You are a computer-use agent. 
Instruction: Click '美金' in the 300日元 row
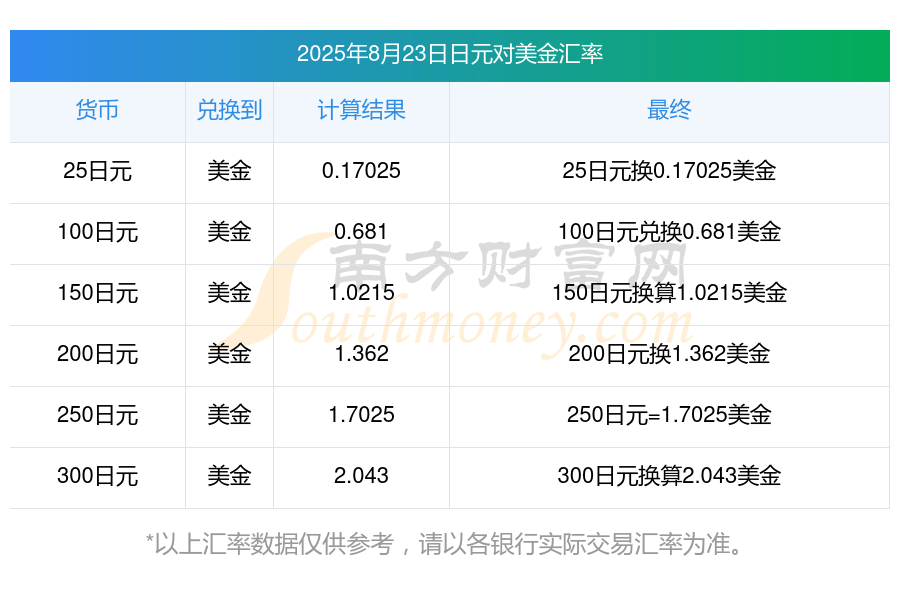tap(229, 476)
